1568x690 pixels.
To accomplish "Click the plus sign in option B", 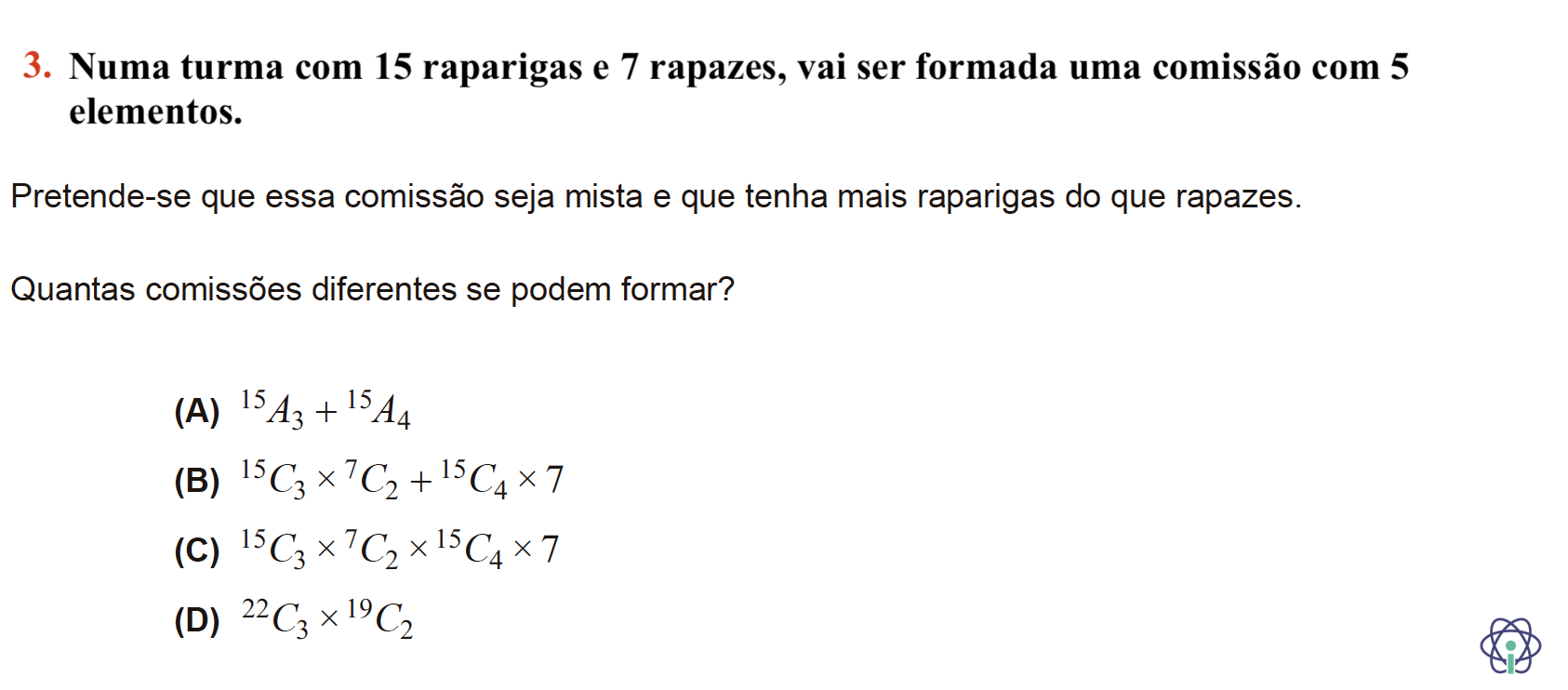I will pos(420,481).
